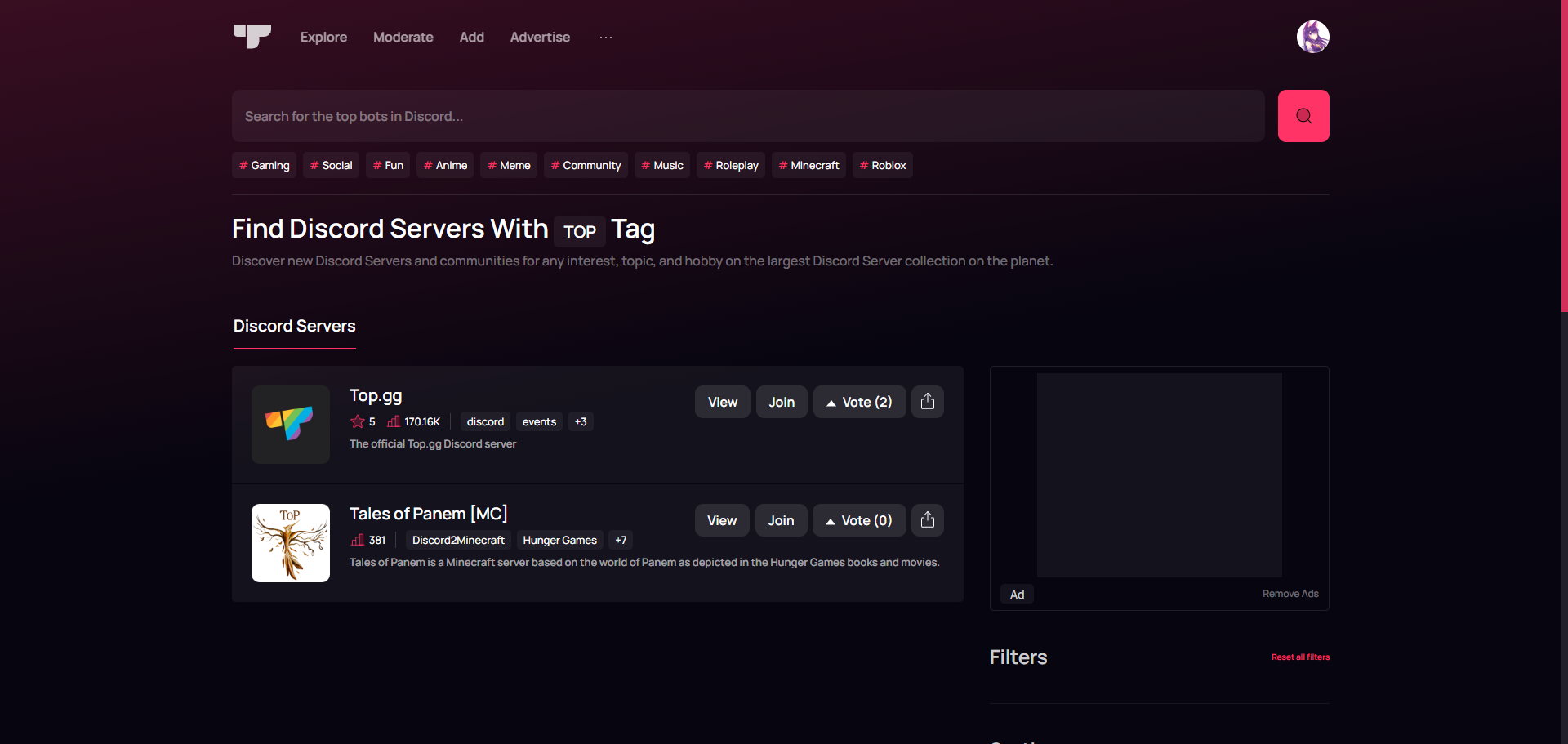Click the Top.gg logo in header
The height and width of the screenshot is (744, 1568).
click(252, 36)
